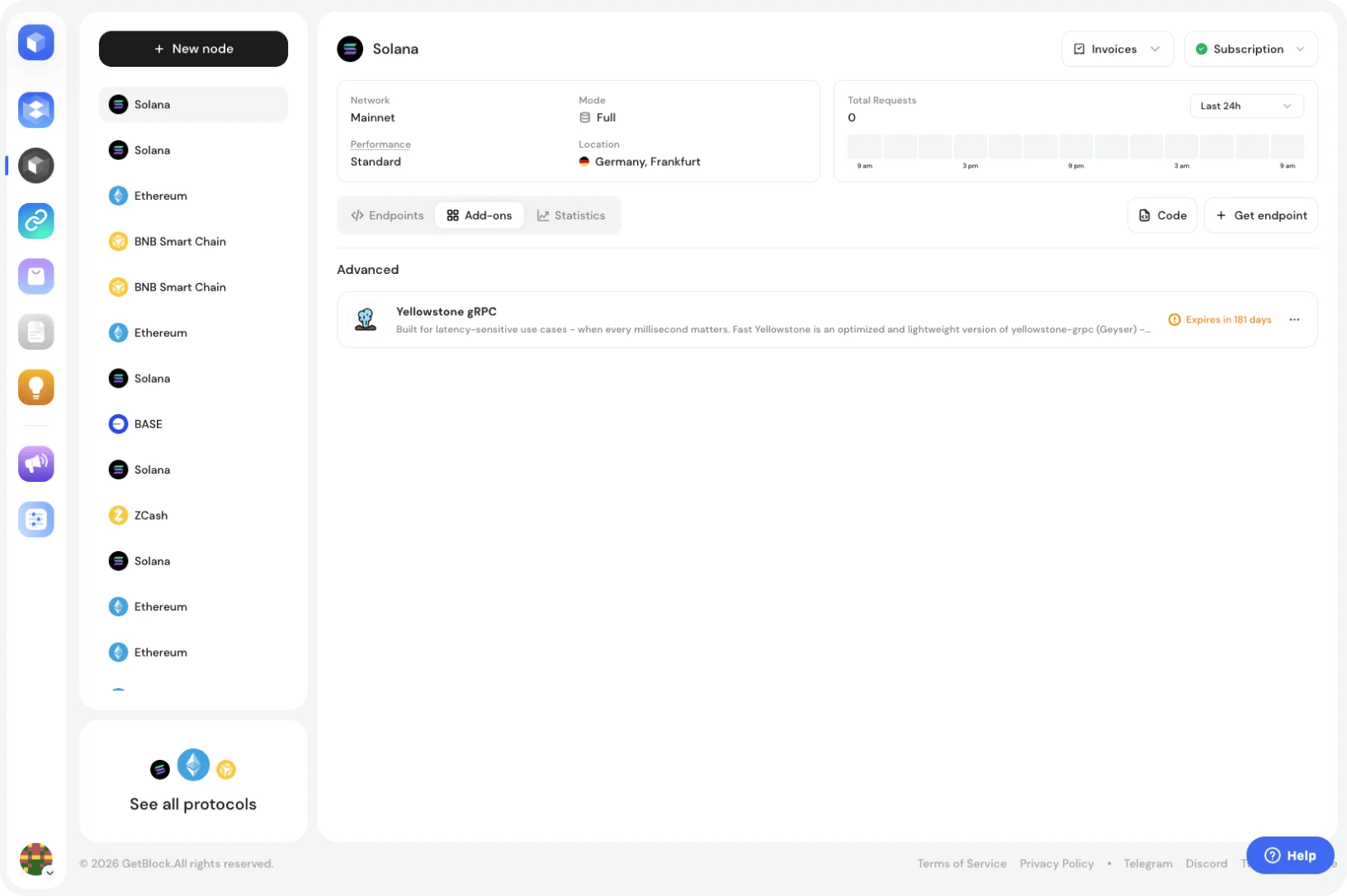Click See all protocols
Image resolution: width=1347 pixels, height=896 pixels.
coord(192,804)
